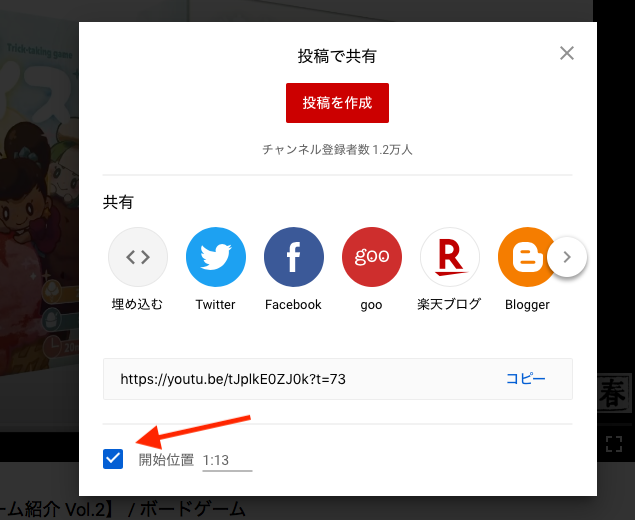
Task: Click the 共有 section heading
Action: point(118,202)
